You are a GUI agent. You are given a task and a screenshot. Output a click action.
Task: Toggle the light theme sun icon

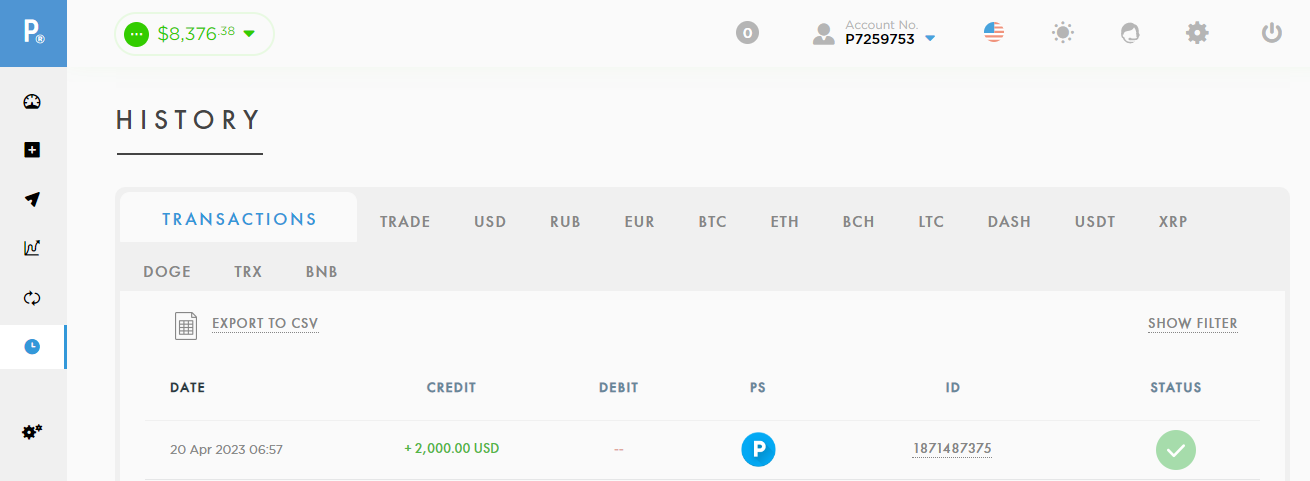click(1062, 33)
